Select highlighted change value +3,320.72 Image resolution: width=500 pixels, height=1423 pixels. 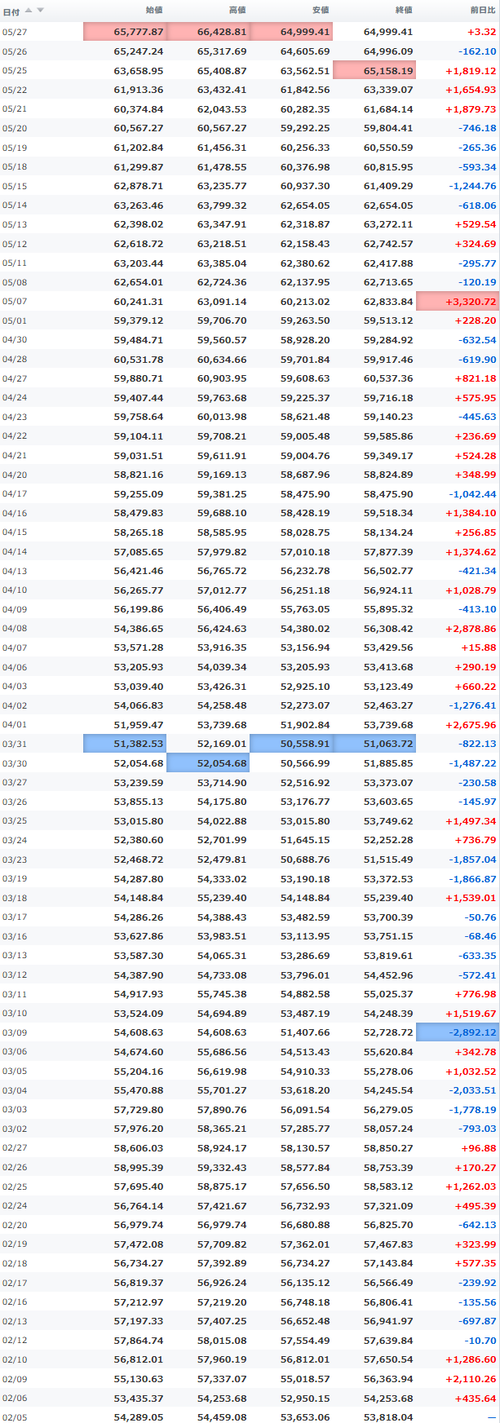pos(458,302)
